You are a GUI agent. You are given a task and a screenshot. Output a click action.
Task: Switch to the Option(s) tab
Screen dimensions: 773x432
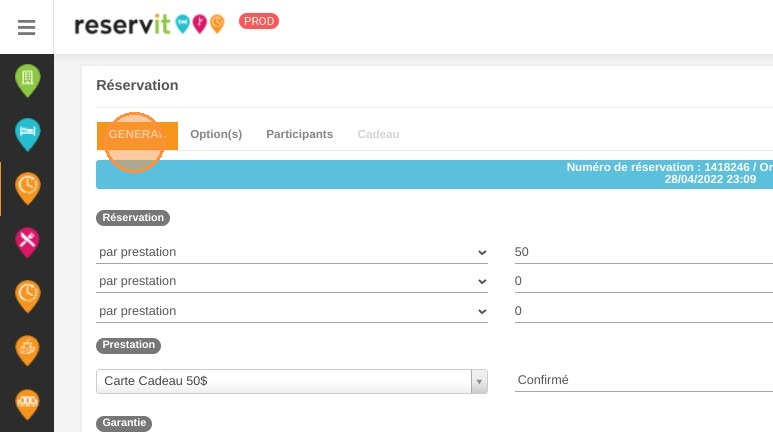(x=216, y=134)
